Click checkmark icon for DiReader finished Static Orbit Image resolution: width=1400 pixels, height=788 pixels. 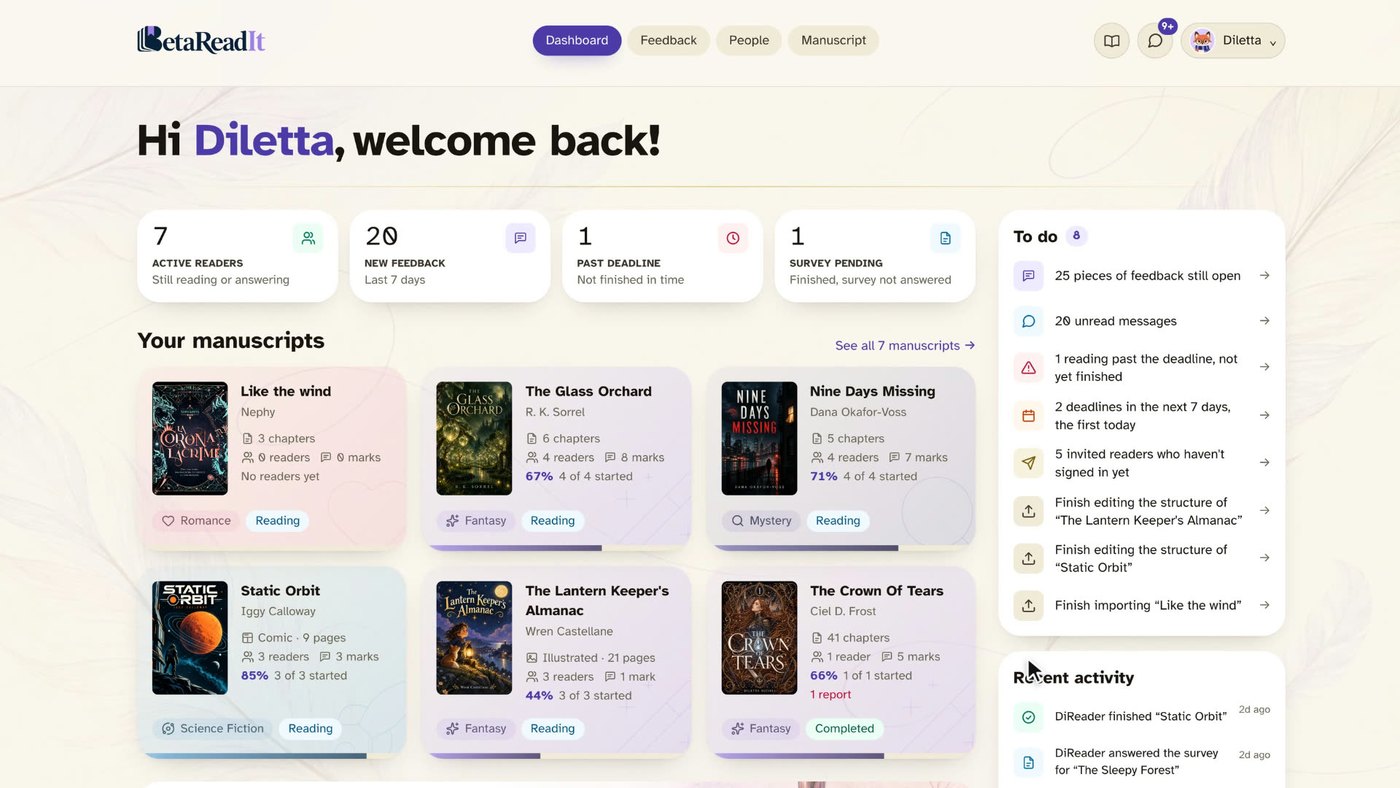click(x=1028, y=716)
